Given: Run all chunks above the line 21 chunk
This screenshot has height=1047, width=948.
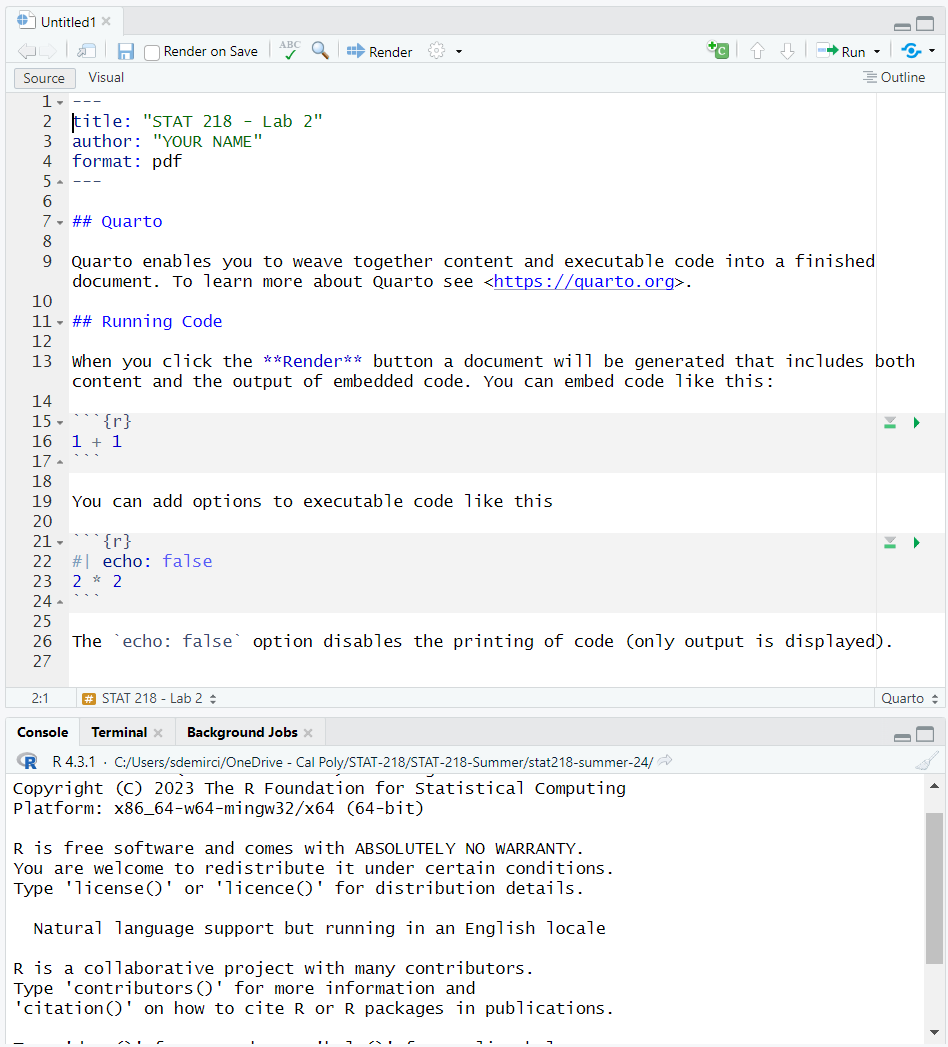Looking at the screenshot, I should click(x=889, y=543).
